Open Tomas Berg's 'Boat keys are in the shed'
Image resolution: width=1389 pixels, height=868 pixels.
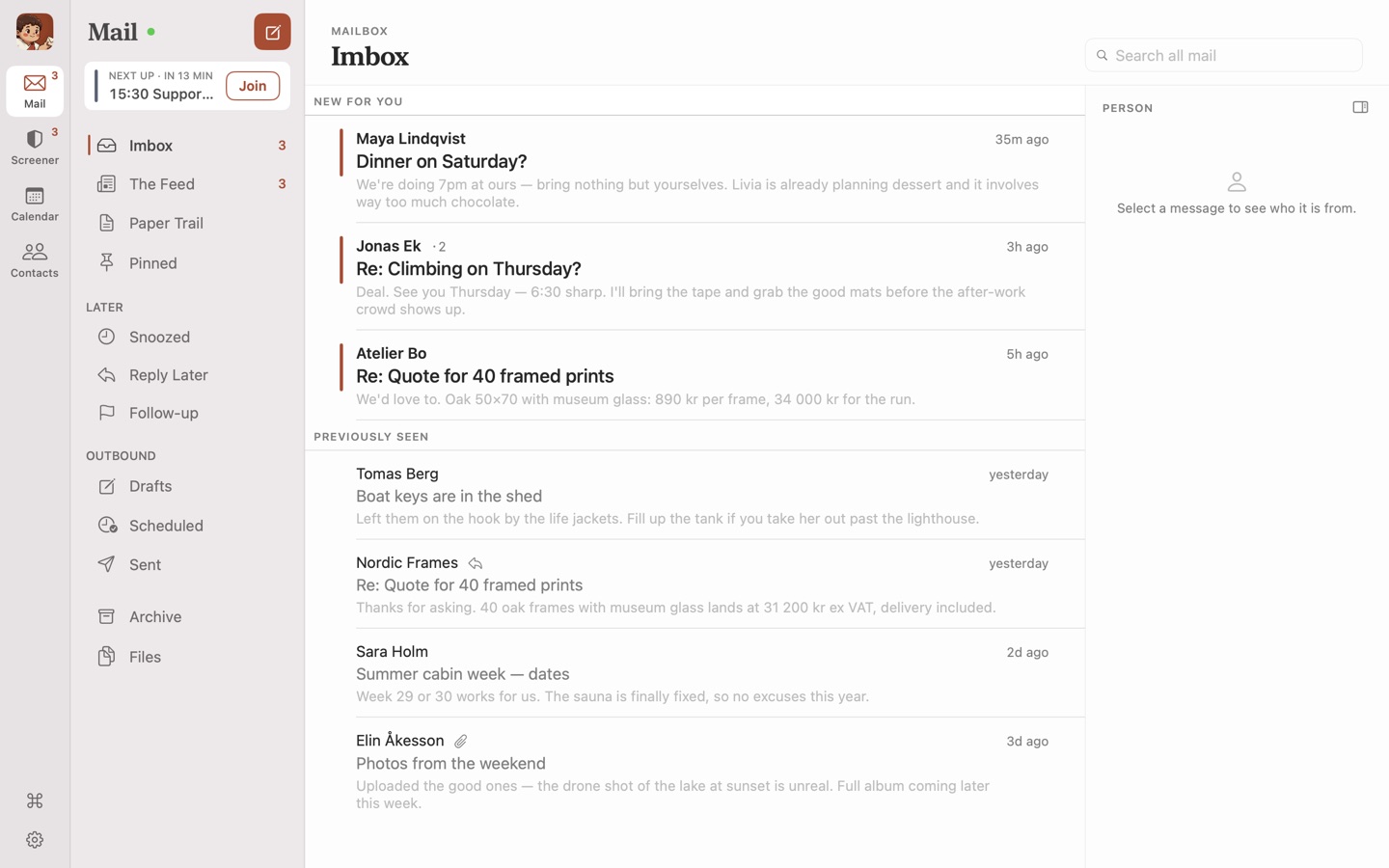pos(695,495)
